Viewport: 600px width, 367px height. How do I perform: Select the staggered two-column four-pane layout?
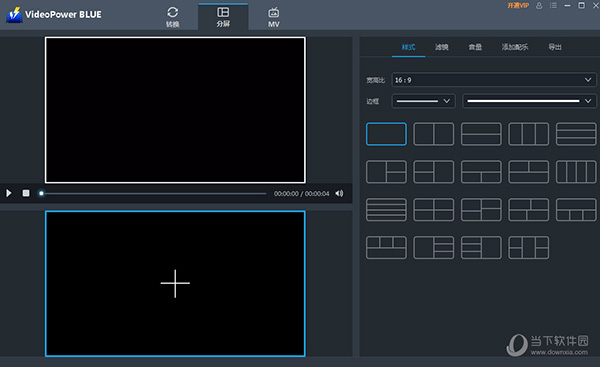481,210
